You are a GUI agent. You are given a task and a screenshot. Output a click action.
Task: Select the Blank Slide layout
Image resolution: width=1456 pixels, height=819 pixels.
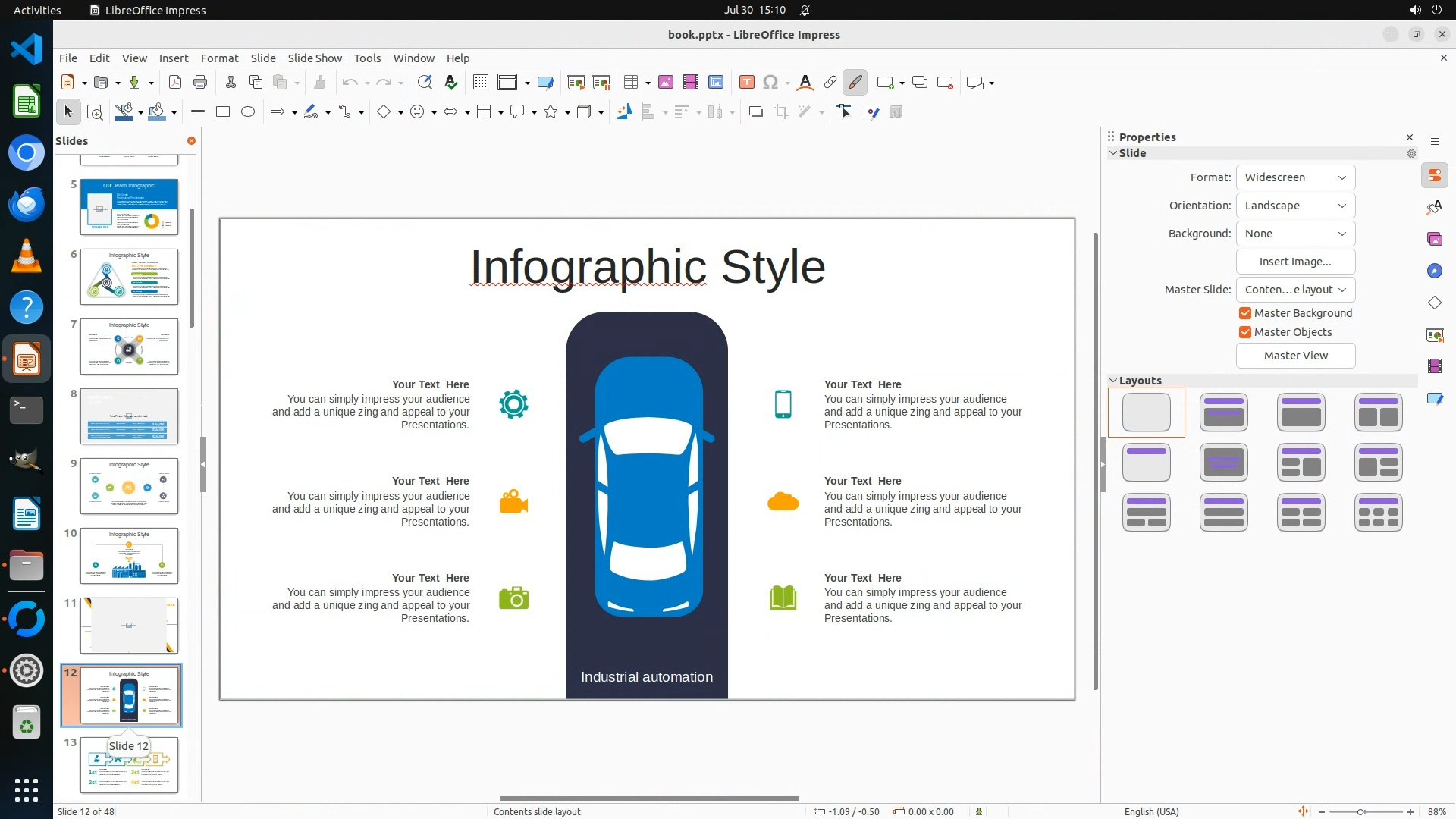point(1146,413)
